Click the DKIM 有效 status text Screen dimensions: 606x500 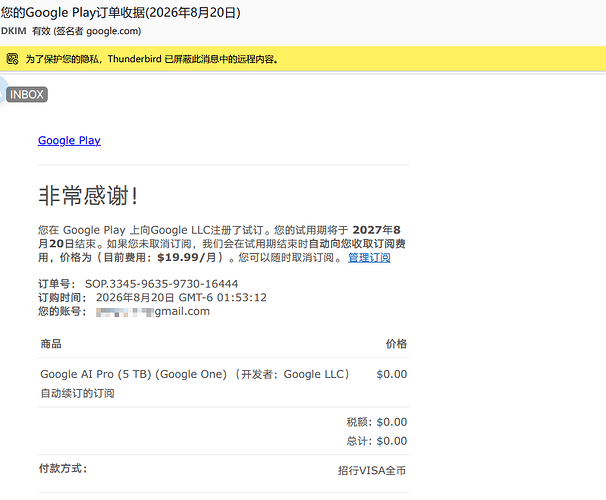pos(71,31)
